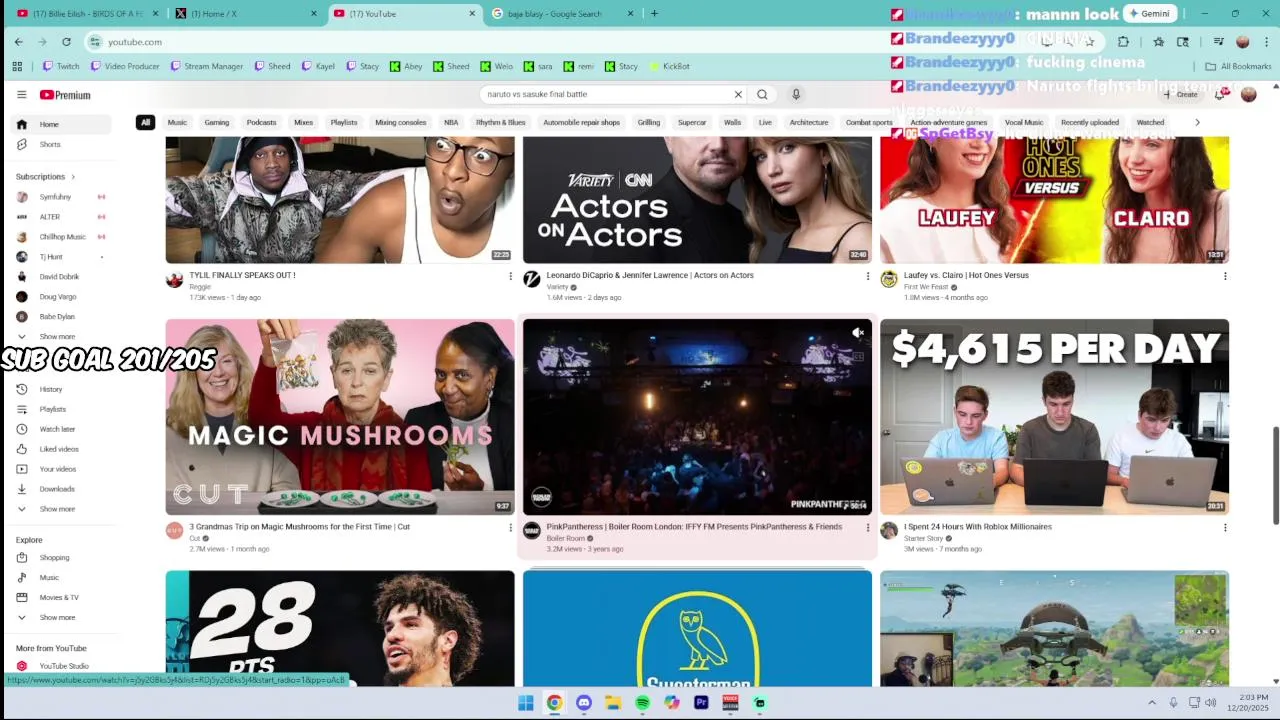This screenshot has width=1280, height=720.
Task: Open the Chrome apps grid shortcut
Action: [x=17, y=66]
